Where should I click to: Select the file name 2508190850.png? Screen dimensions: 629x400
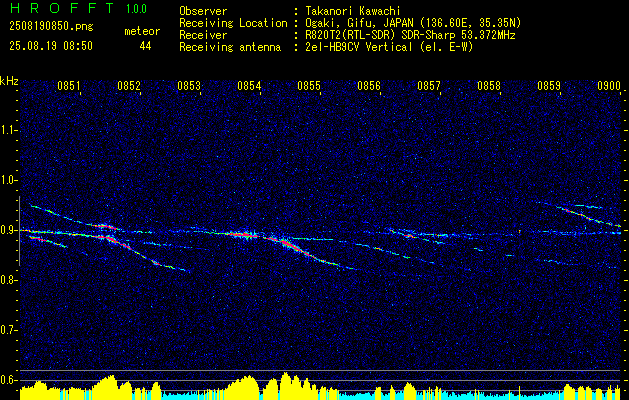[51, 27]
